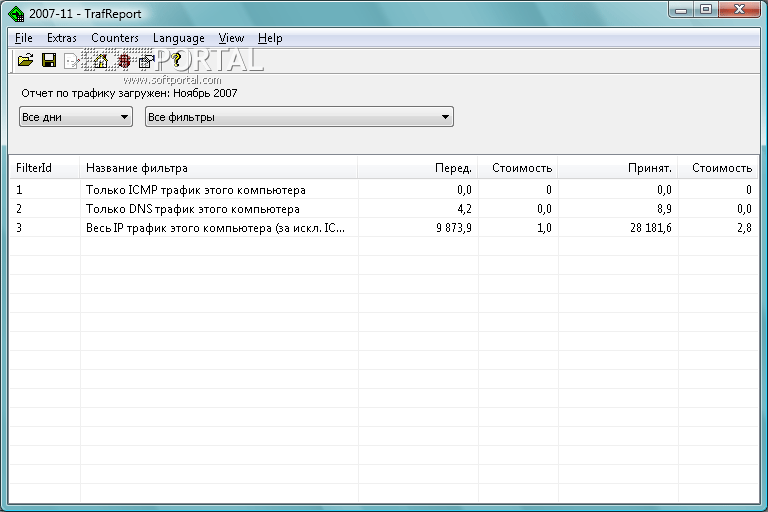Click the sent value 9 873,9
Image resolution: width=768 pixels, height=512 pixels.
coord(454,228)
